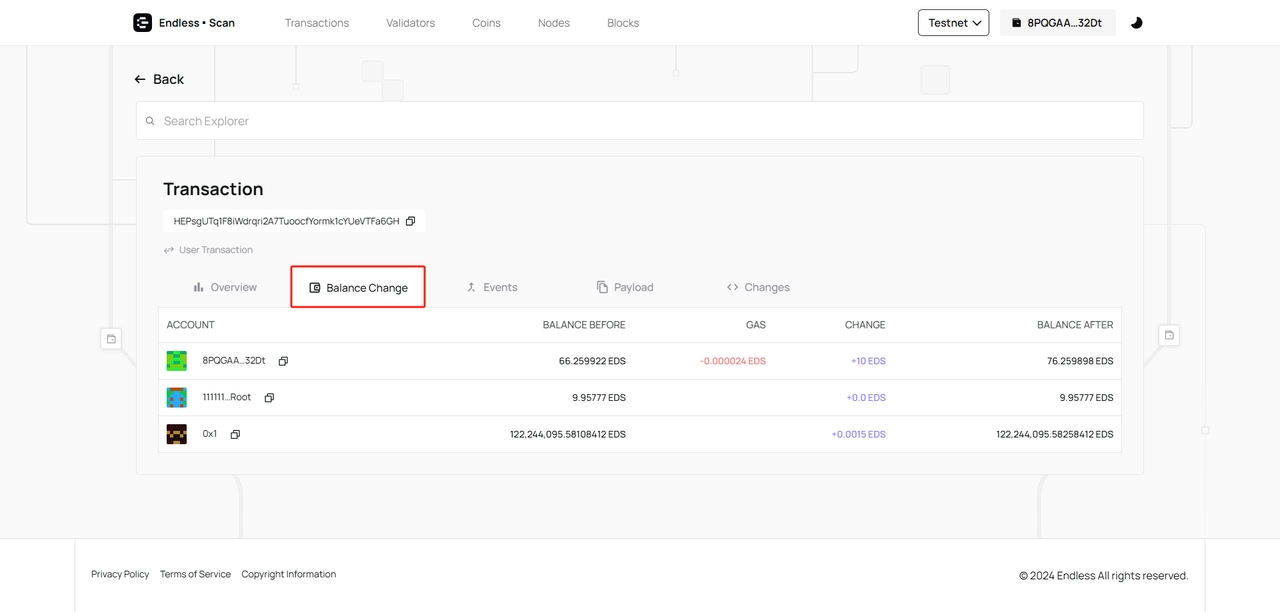
Task: Switch to the Overview tab
Action: [x=225, y=287]
